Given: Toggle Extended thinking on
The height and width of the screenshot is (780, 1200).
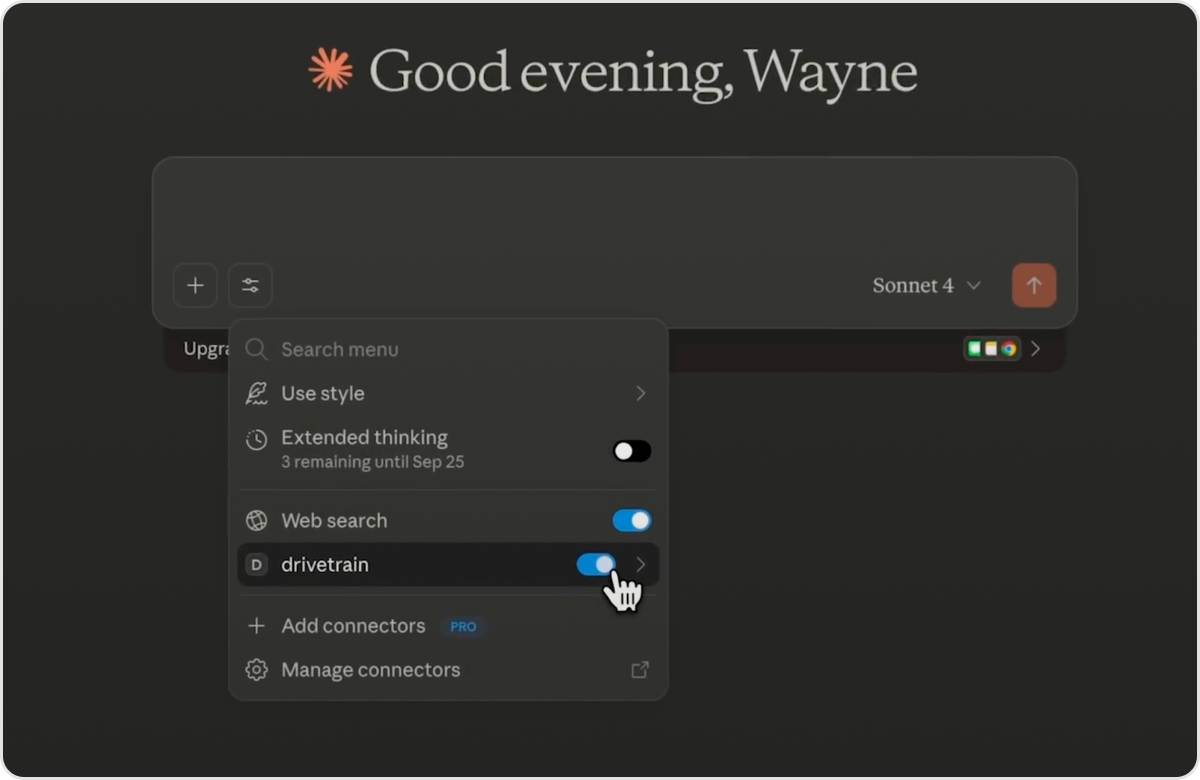Looking at the screenshot, I should [x=632, y=451].
